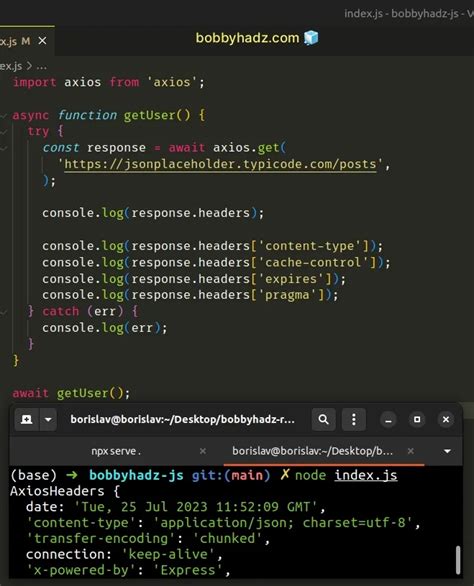The image size is (474, 586).
Task: Click the new terminal tab icon
Action: [26, 419]
